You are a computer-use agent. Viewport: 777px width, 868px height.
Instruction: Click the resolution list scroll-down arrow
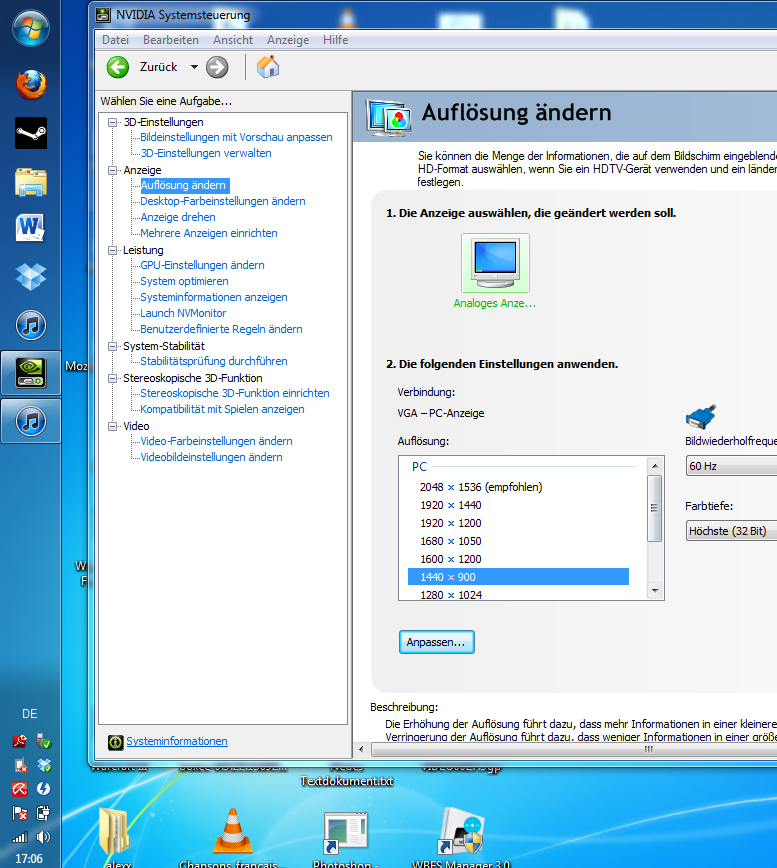pyautogui.click(x=655, y=591)
